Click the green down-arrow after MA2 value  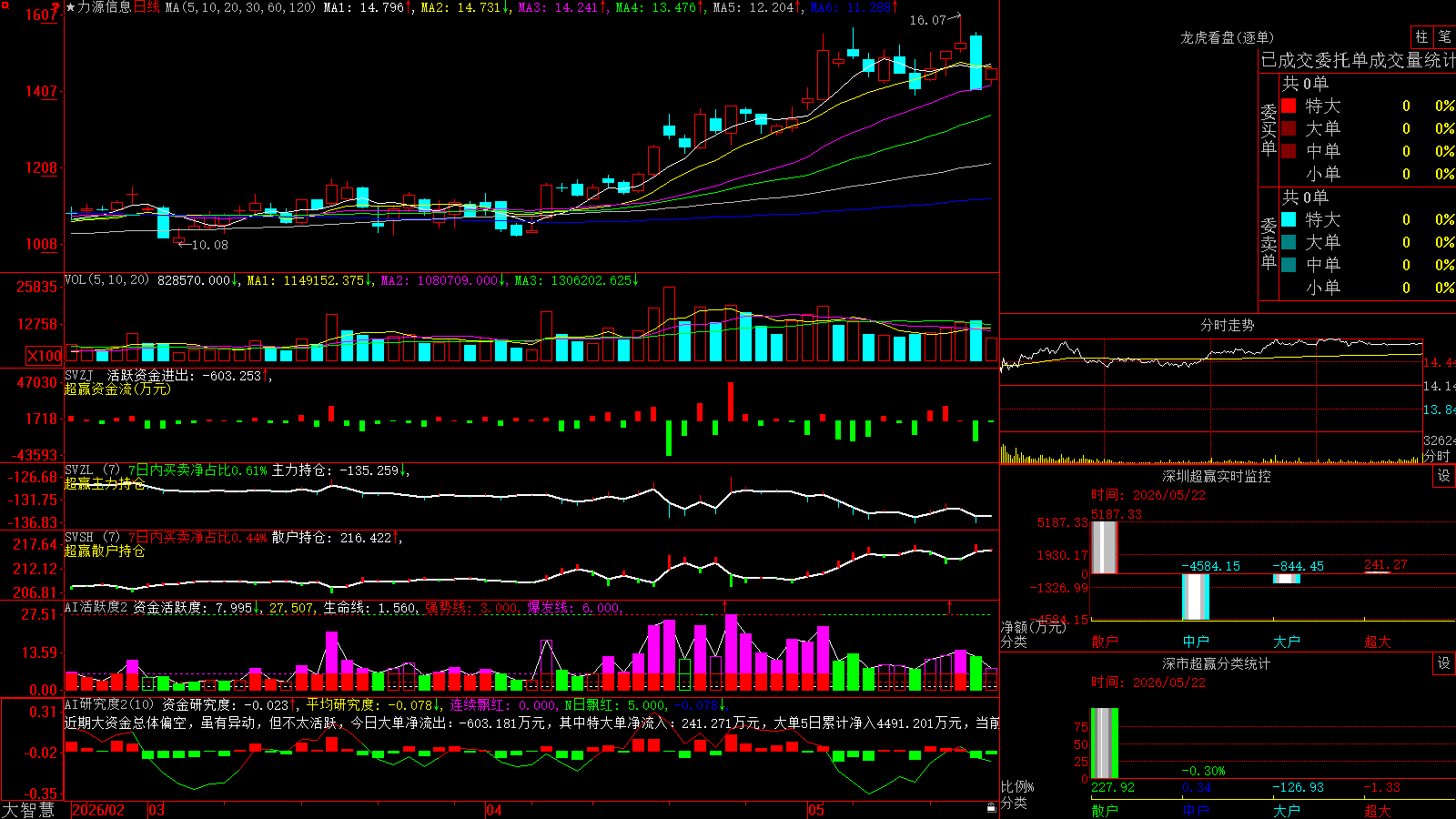(x=506, y=7)
